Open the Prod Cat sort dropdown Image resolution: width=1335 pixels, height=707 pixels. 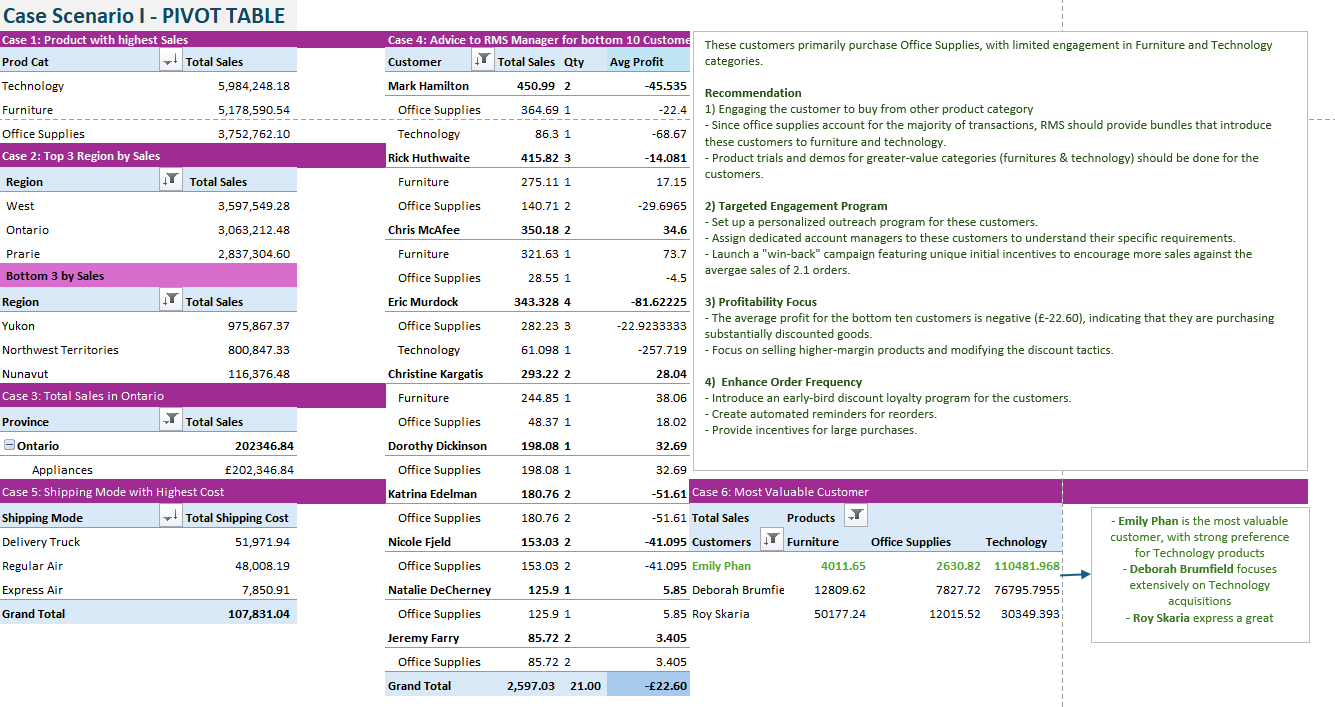coord(171,62)
